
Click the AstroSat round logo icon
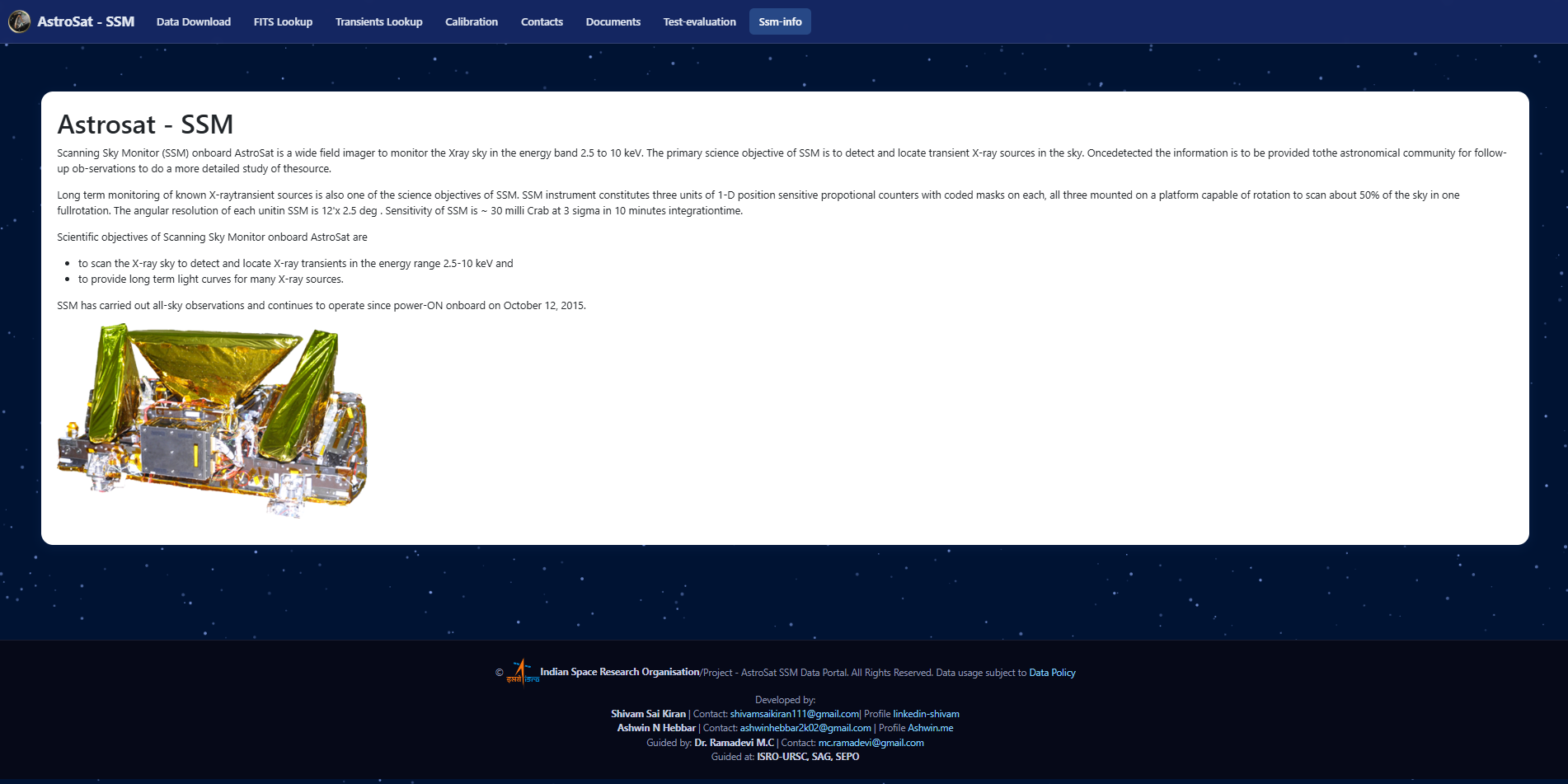(19, 21)
